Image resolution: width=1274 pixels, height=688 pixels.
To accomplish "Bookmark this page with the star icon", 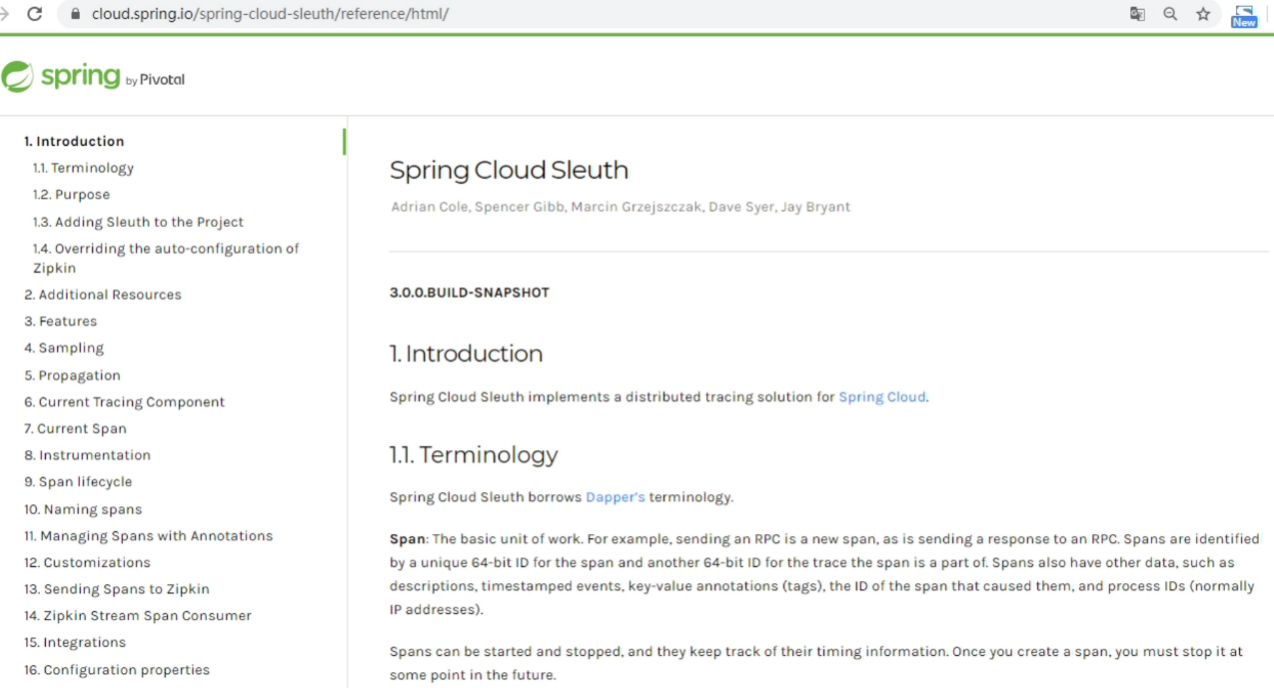I will (1203, 14).
